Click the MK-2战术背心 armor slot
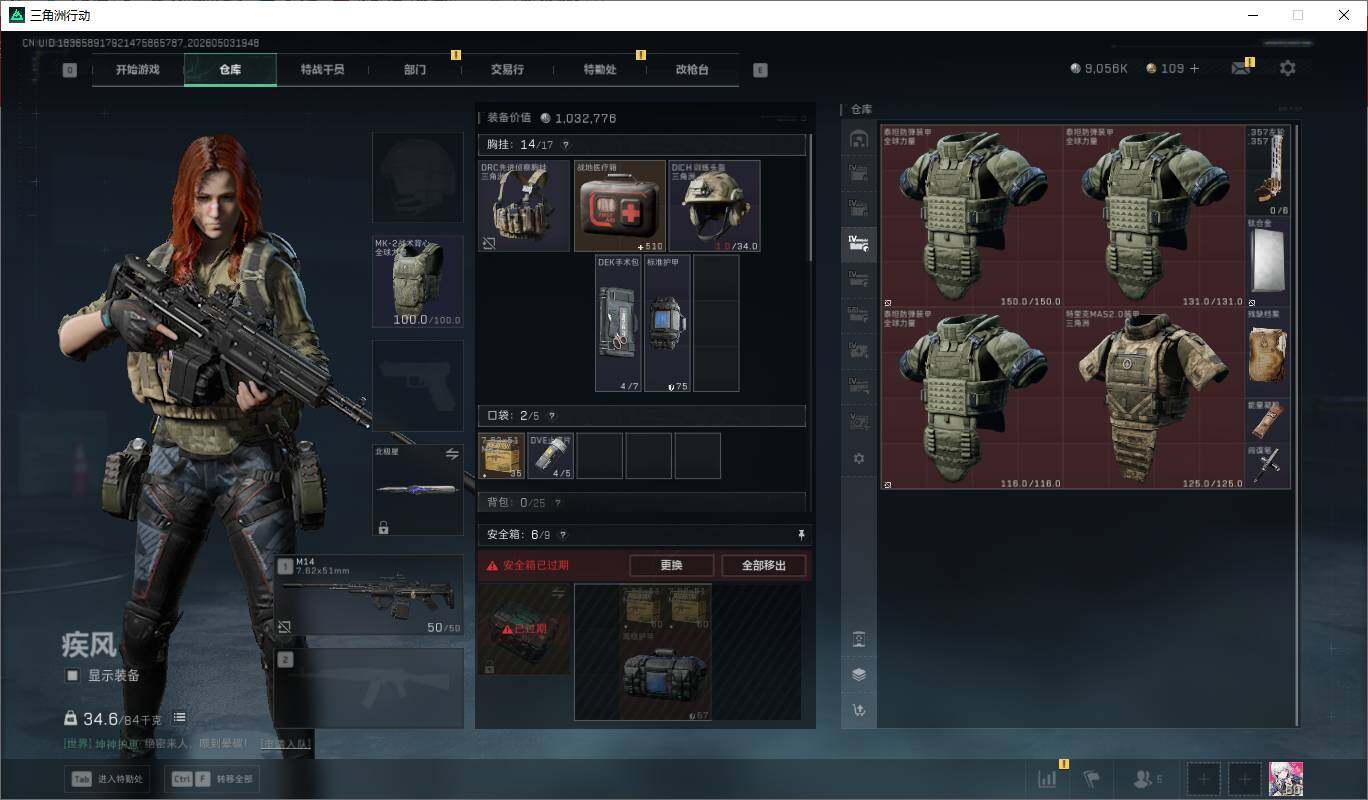This screenshot has height=800, width=1368. click(x=418, y=282)
